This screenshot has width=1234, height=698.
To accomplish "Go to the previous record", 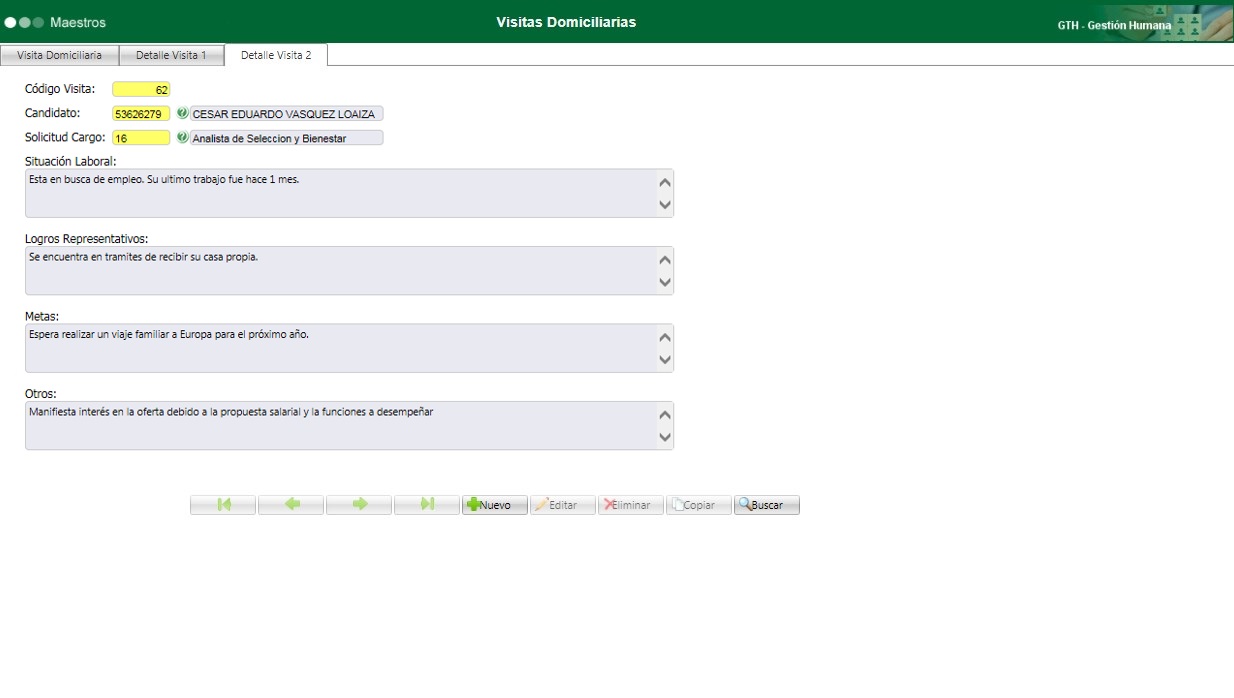I will point(291,505).
